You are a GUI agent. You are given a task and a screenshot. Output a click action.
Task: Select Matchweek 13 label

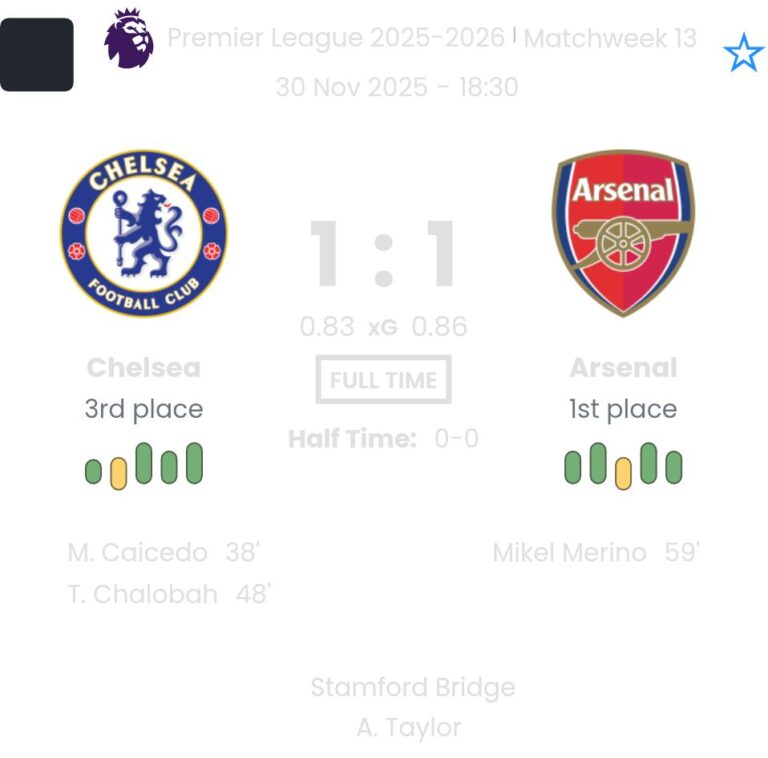(610, 38)
